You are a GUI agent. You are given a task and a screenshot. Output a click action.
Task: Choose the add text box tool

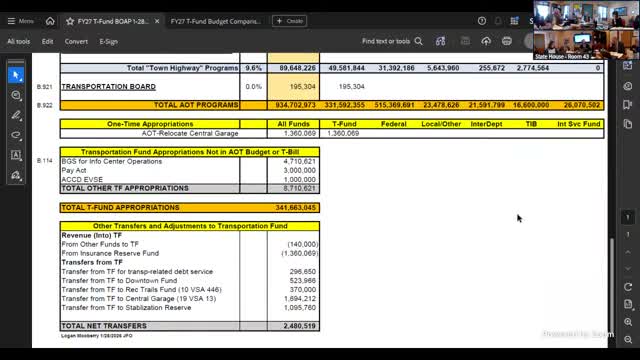[16, 155]
